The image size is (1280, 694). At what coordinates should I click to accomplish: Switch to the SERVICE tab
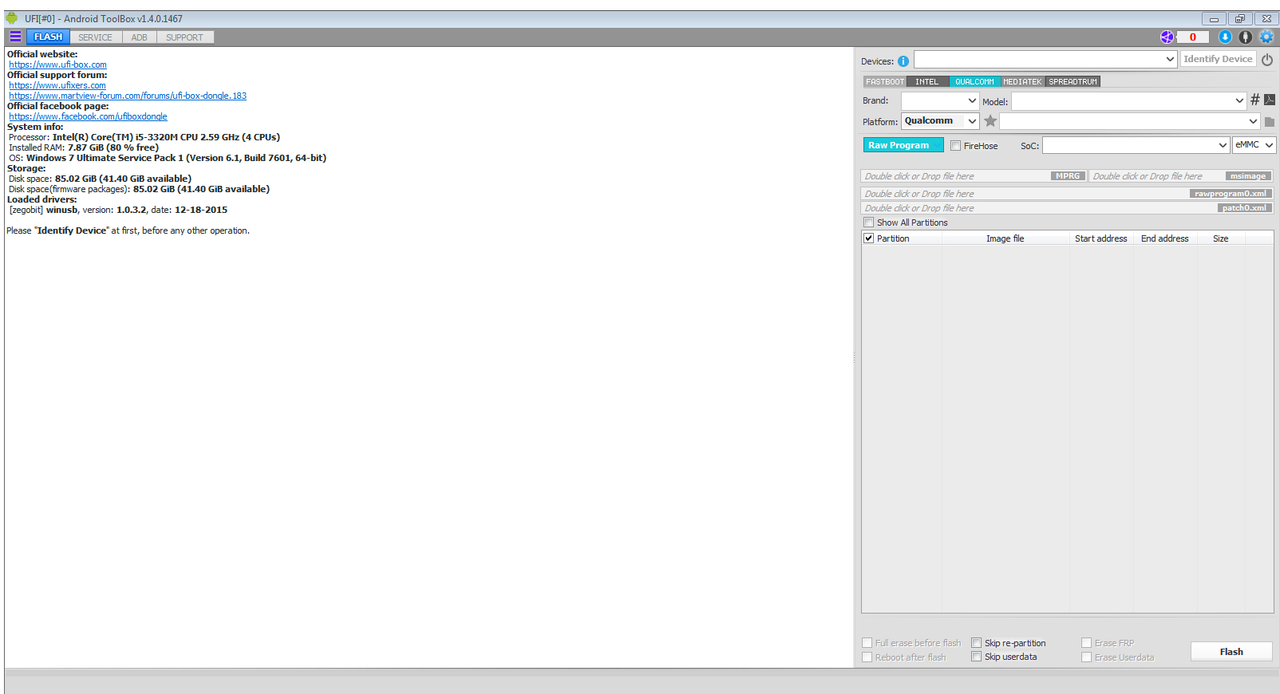(96, 37)
